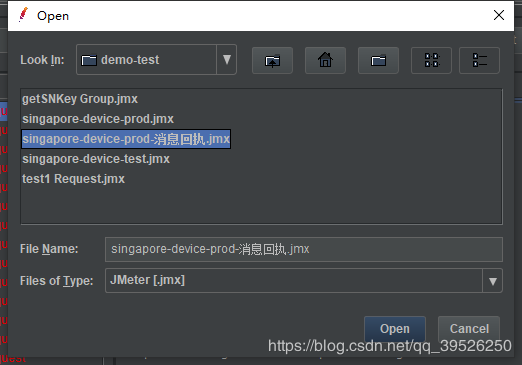Create a new folder
The height and width of the screenshot is (365, 522).
coord(378,60)
